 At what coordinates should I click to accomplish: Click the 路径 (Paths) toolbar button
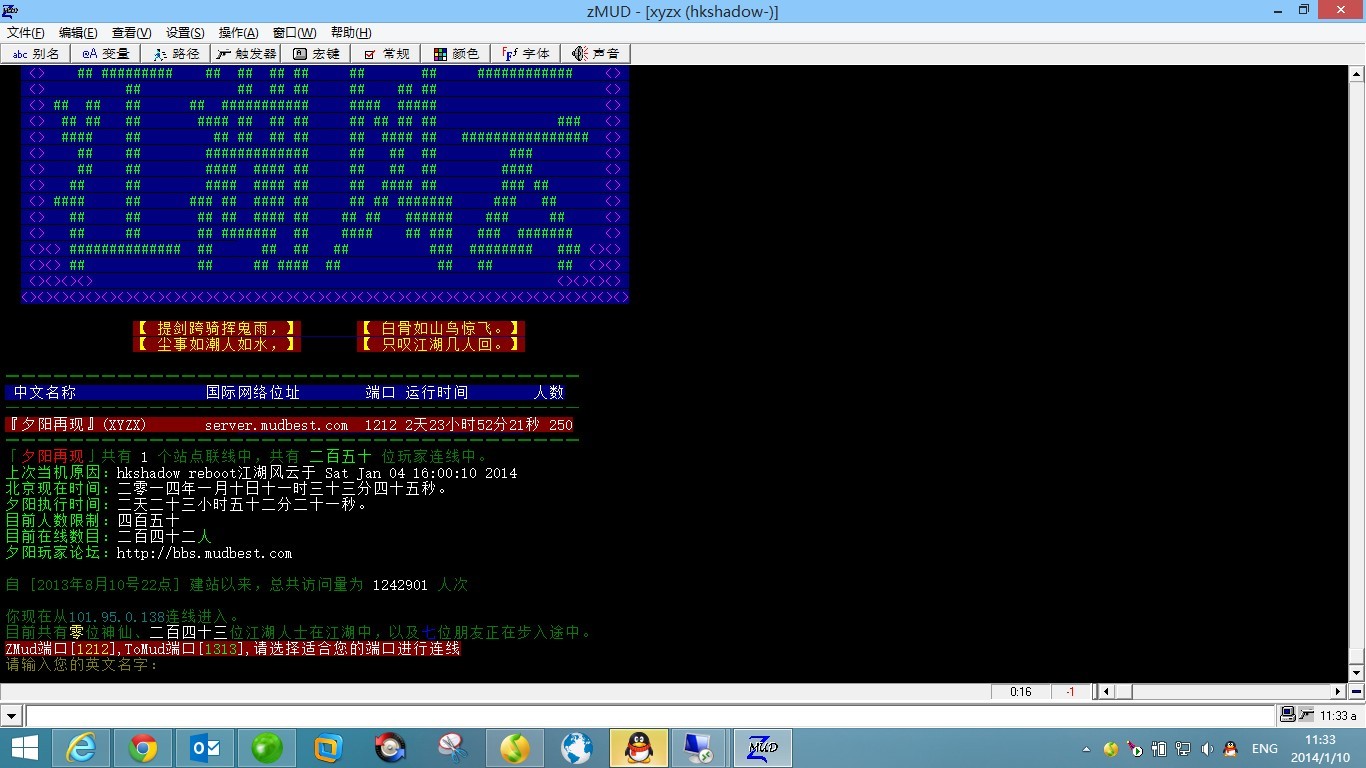(x=176, y=54)
